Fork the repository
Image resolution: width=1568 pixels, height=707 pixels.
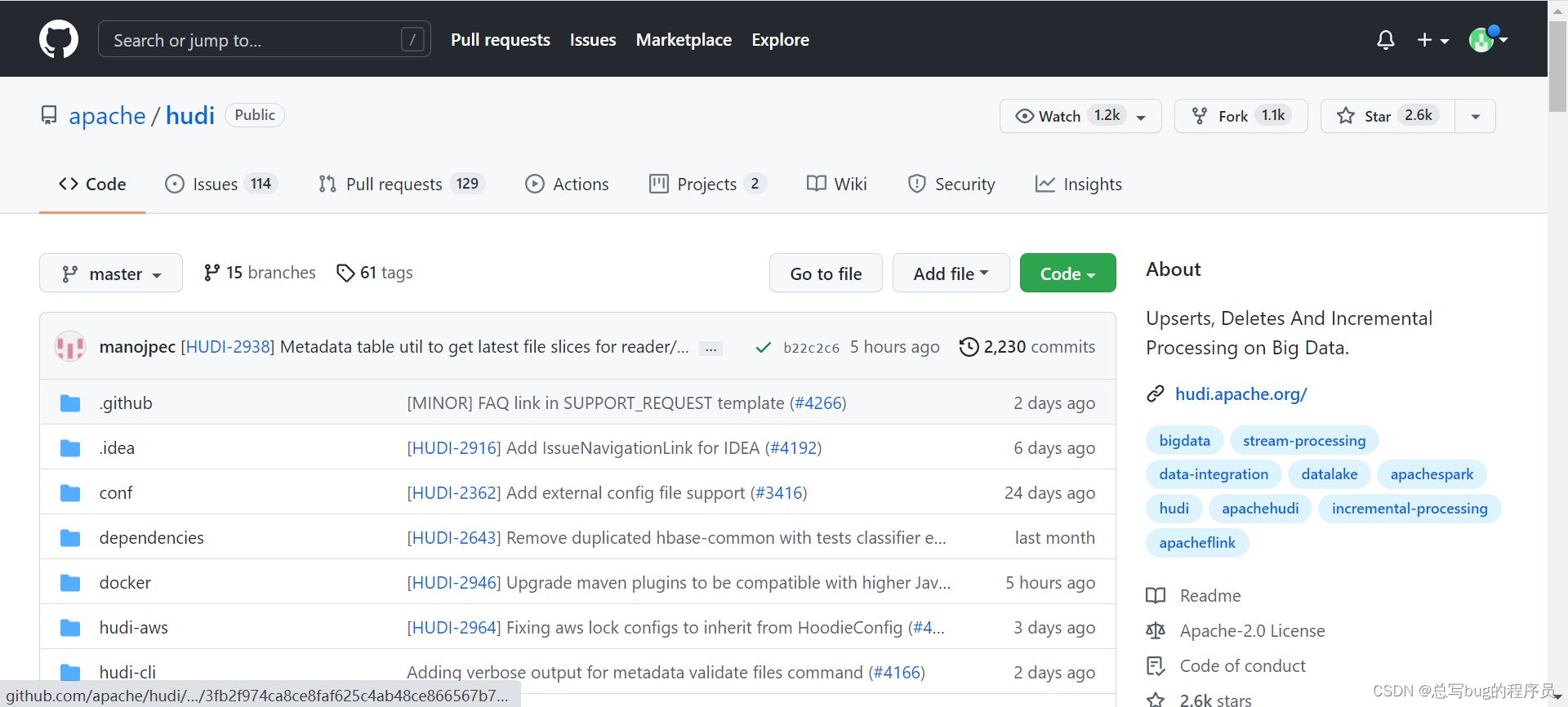[1241, 116]
